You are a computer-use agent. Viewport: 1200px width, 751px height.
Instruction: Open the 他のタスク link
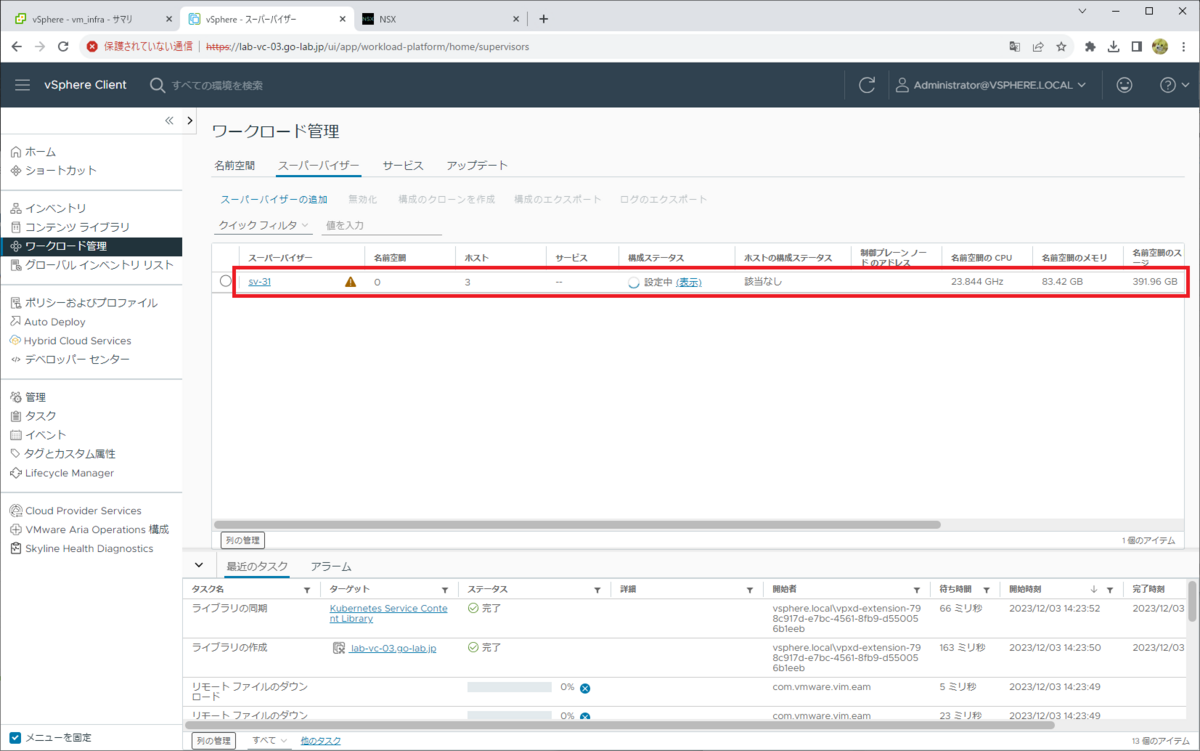pos(321,740)
